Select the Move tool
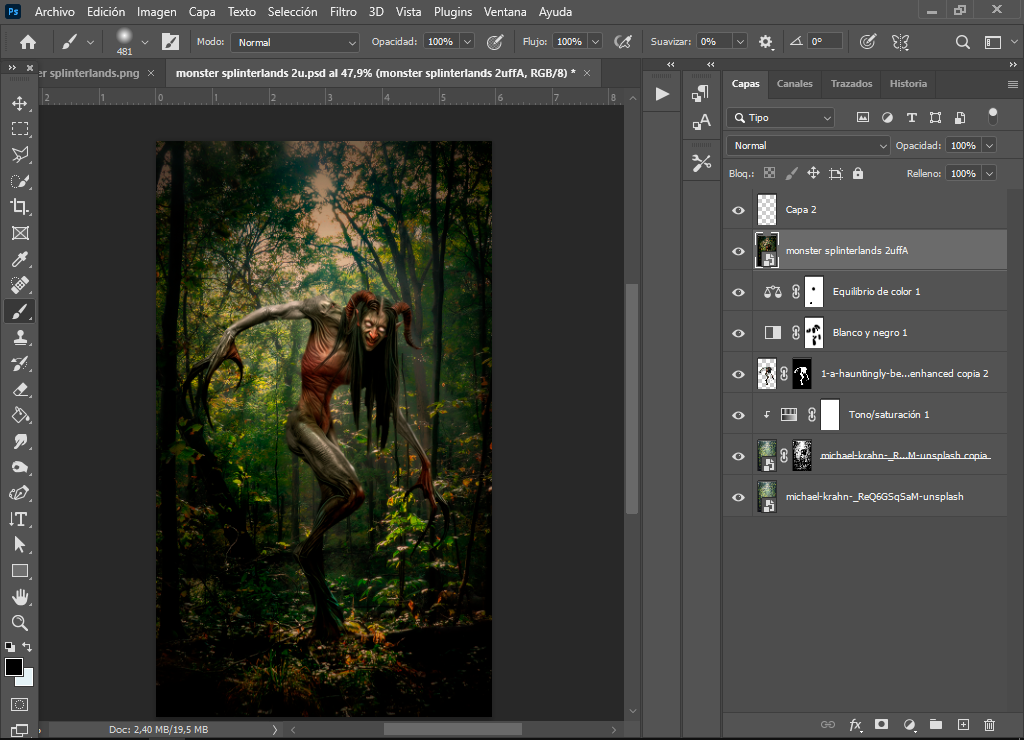The image size is (1024, 740). tap(20, 103)
